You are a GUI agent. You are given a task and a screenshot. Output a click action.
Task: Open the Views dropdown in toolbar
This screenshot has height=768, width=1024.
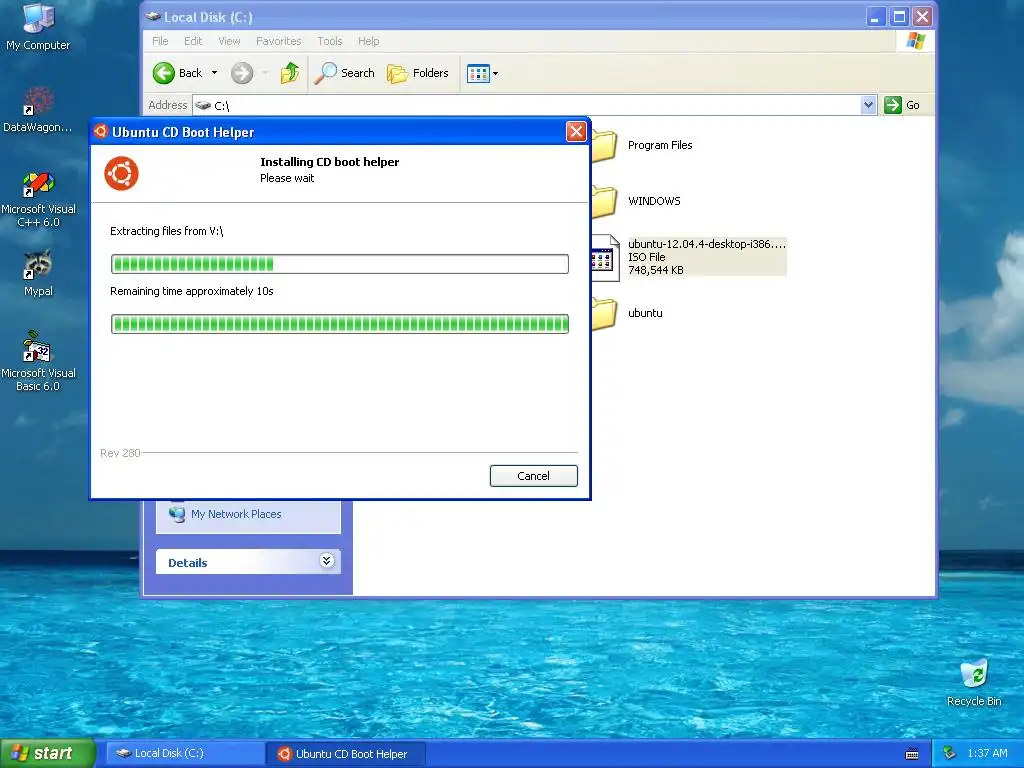pyautogui.click(x=483, y=73)
